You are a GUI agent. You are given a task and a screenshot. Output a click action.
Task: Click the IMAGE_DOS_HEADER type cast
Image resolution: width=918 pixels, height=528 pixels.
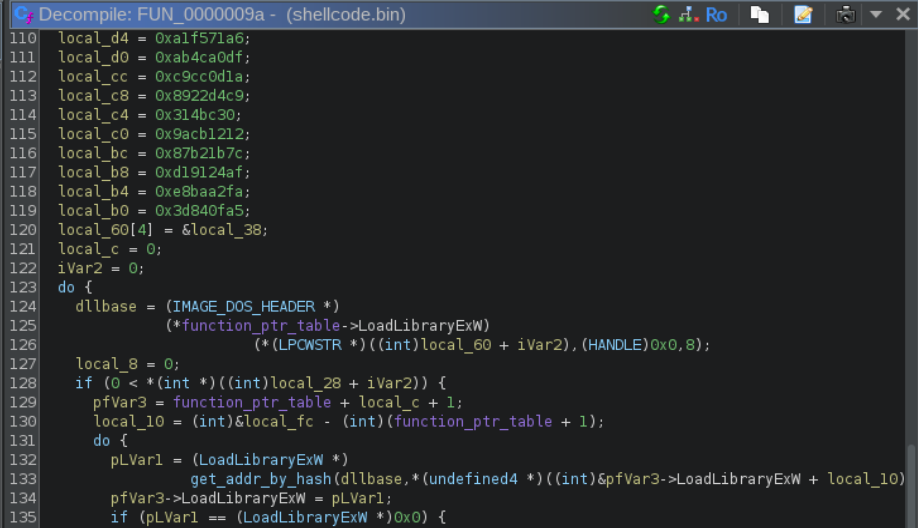(254, 306)
